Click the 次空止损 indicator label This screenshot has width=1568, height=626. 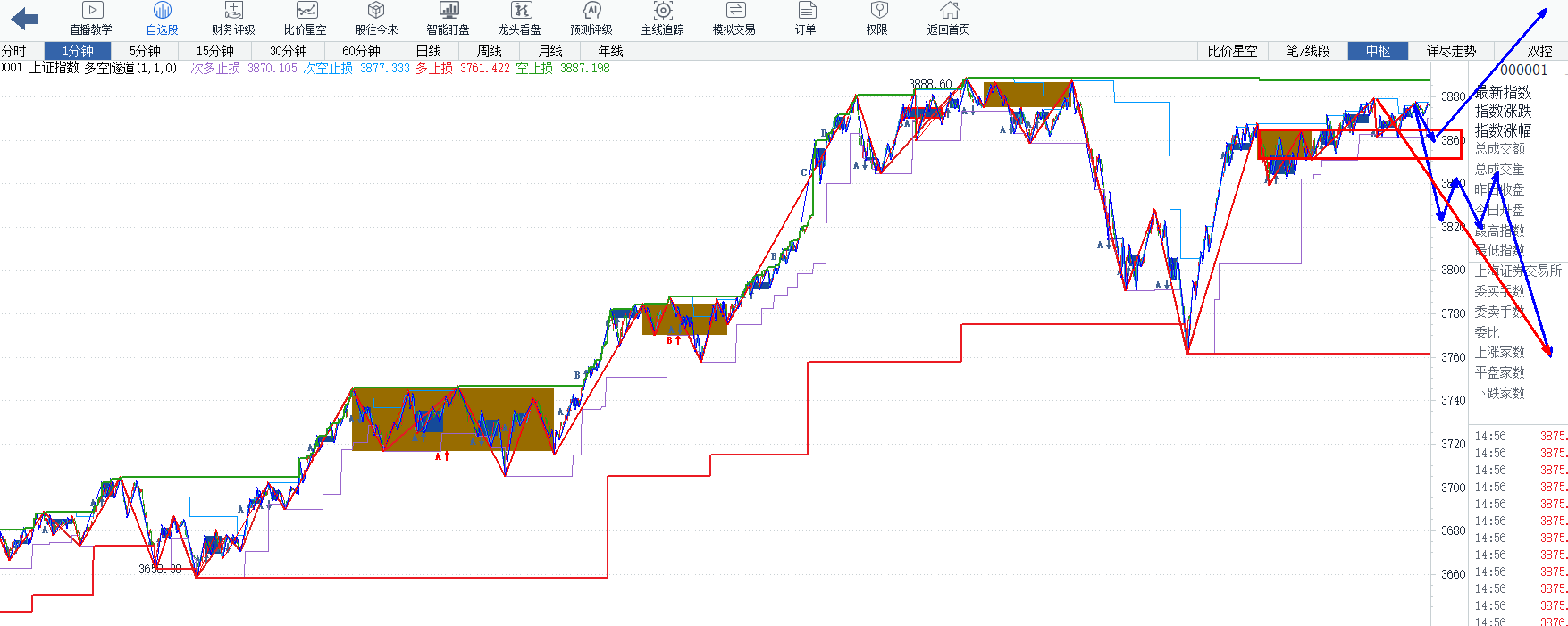[328, 68]
